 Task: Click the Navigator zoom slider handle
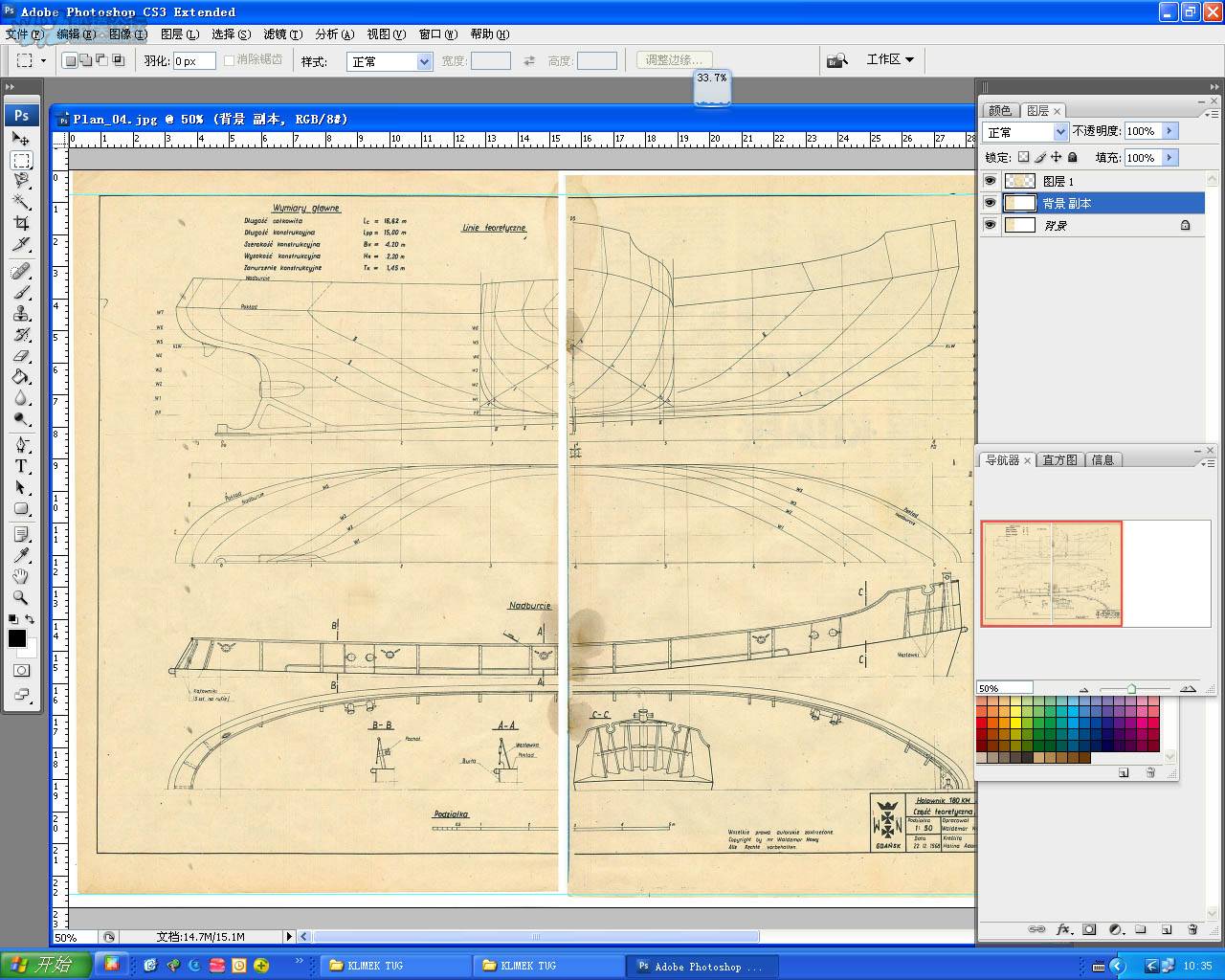(x=1132, y=688)
